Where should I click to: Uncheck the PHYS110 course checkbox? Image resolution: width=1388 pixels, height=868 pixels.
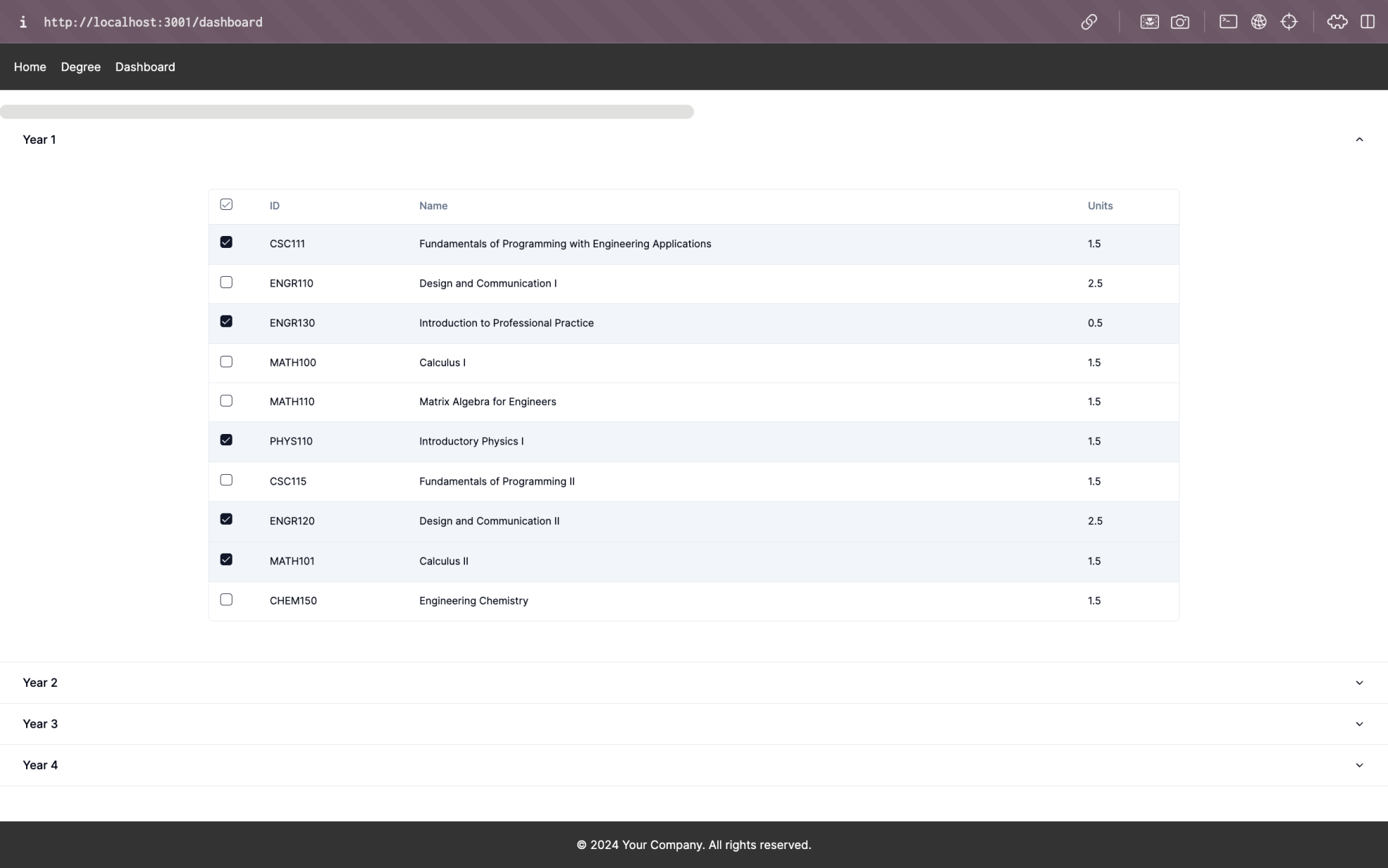point(226,440)
